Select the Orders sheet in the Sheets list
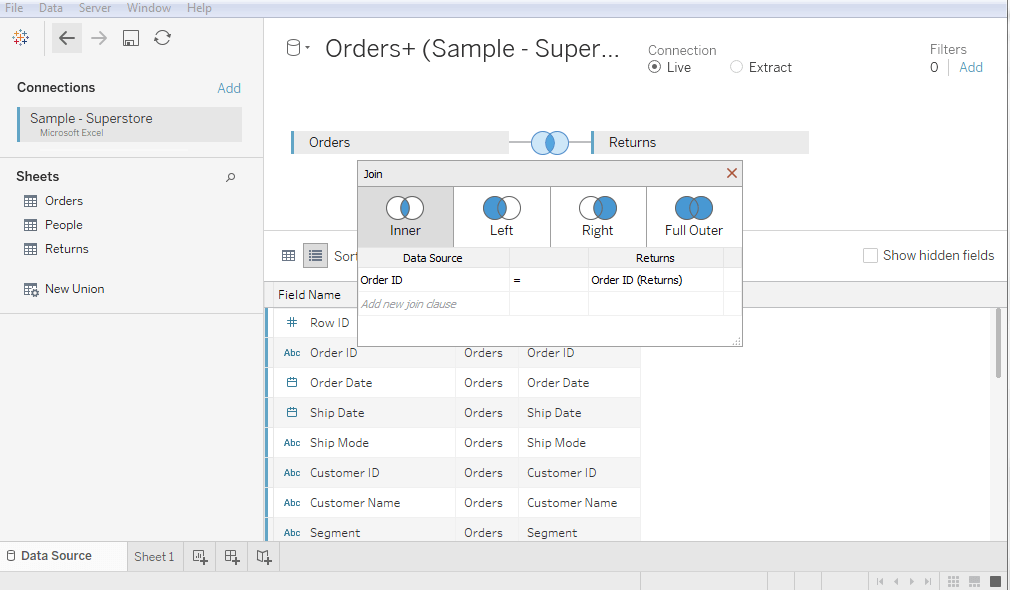The image size is (1010, 590). click(64, 201)
